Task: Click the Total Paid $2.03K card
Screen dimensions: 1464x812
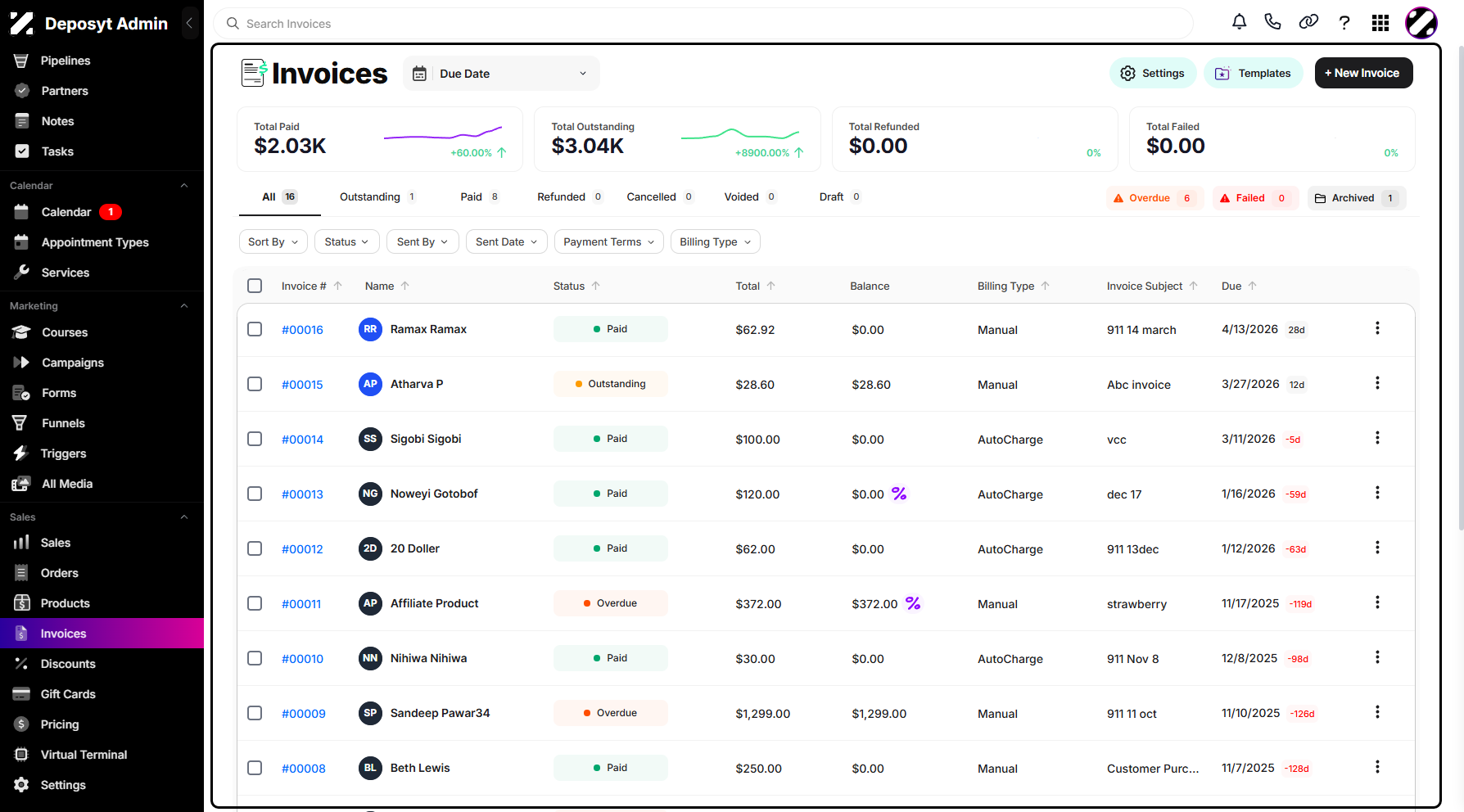Action: pos(380,139)
